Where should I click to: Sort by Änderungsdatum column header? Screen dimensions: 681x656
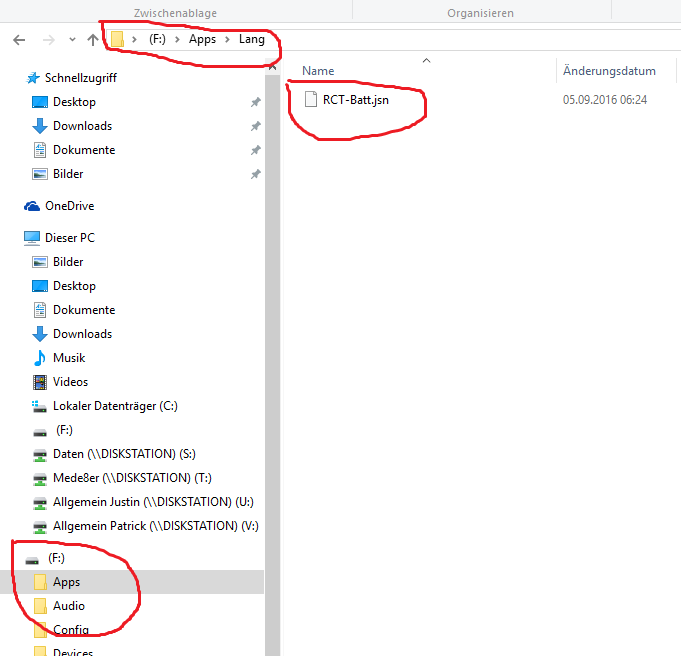[609, 71]
